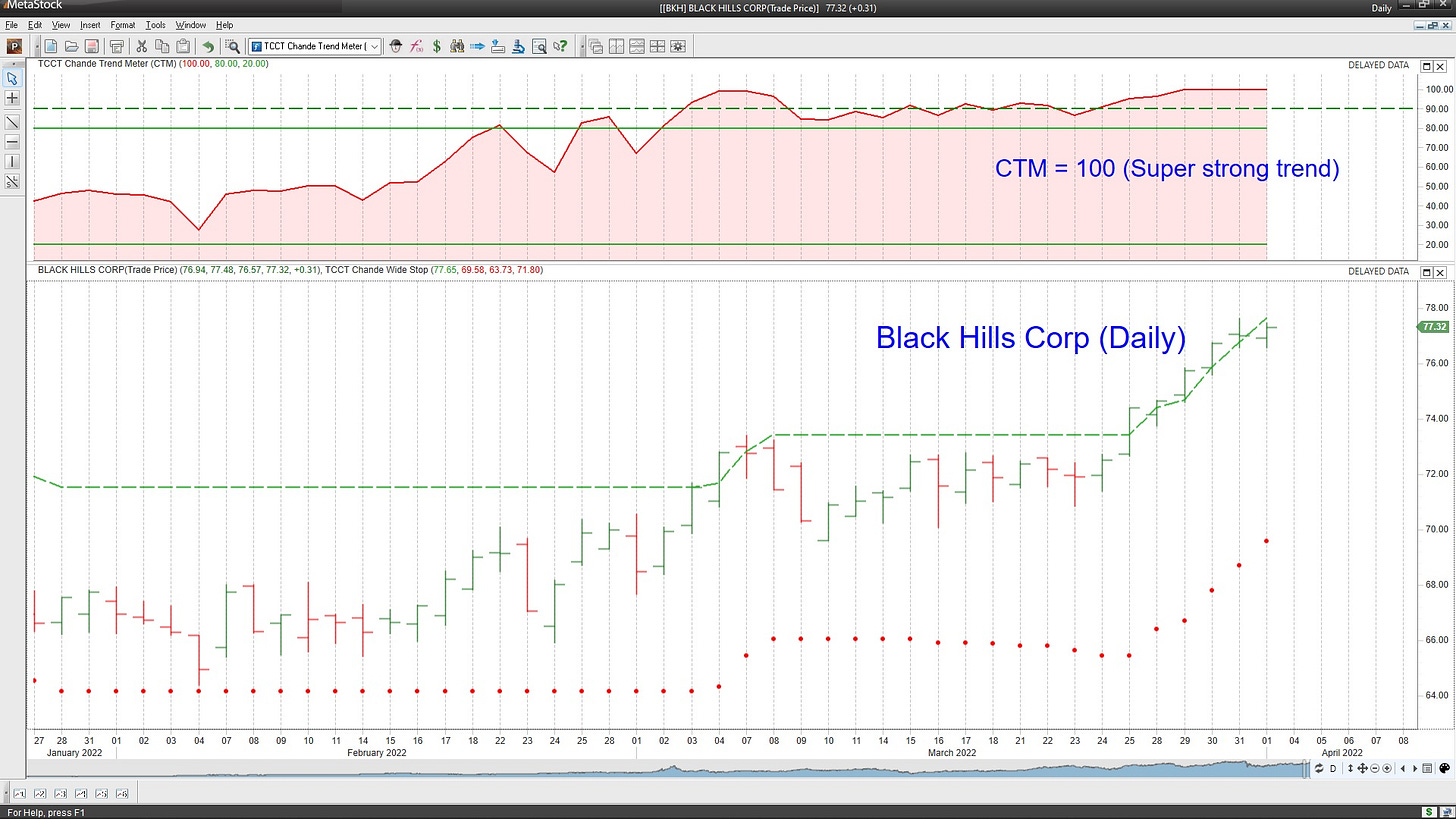Open the Expert Advisor face icon

pos(396,46)
